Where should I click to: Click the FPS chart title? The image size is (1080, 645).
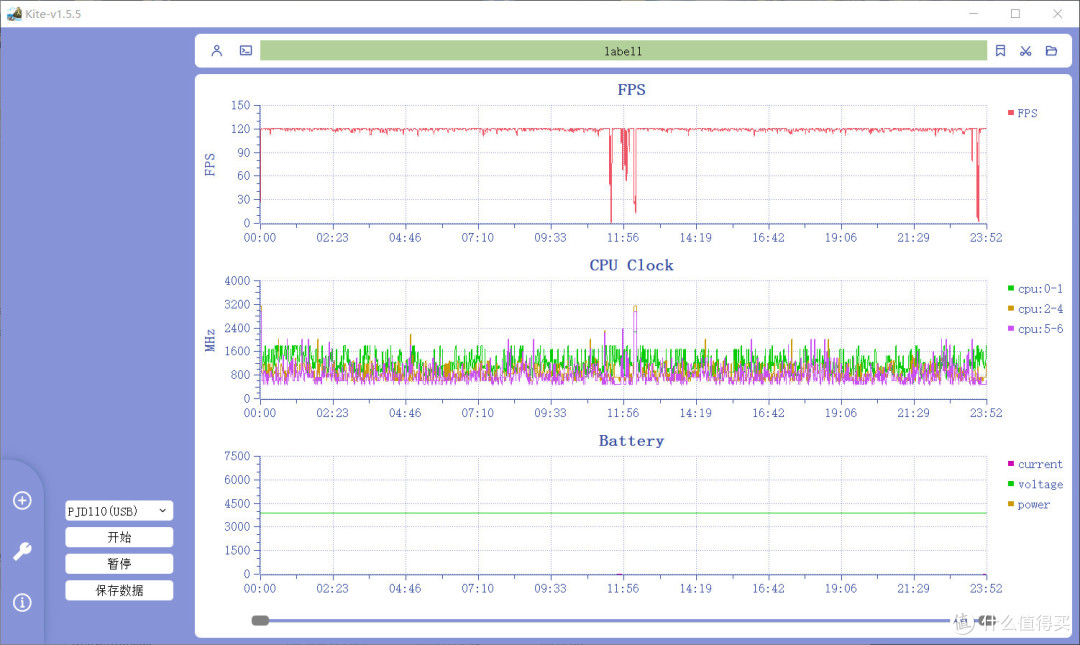[632, 90]
